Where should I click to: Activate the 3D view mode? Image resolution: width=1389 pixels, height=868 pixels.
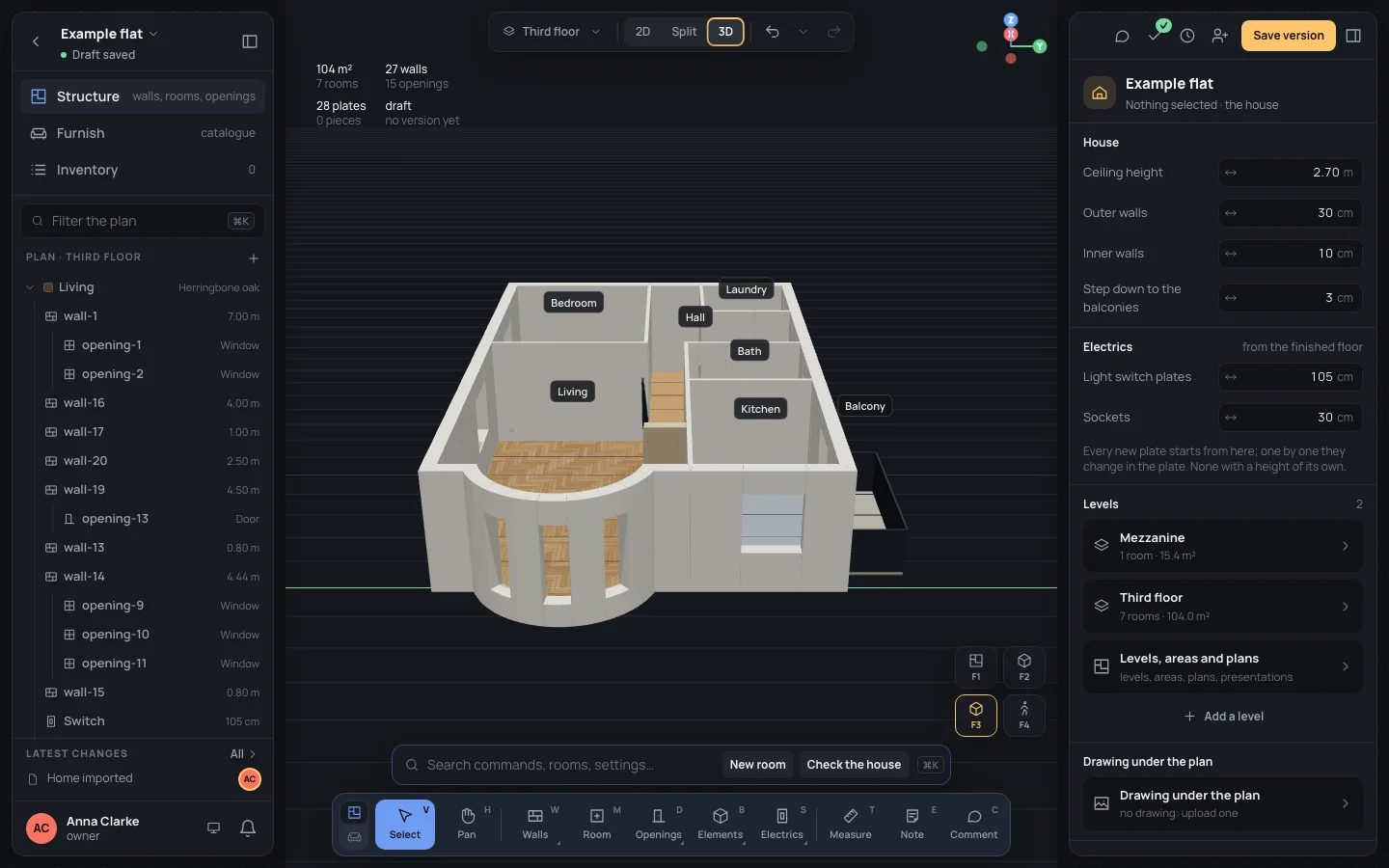pyautogui.click(x=725, y=32)
